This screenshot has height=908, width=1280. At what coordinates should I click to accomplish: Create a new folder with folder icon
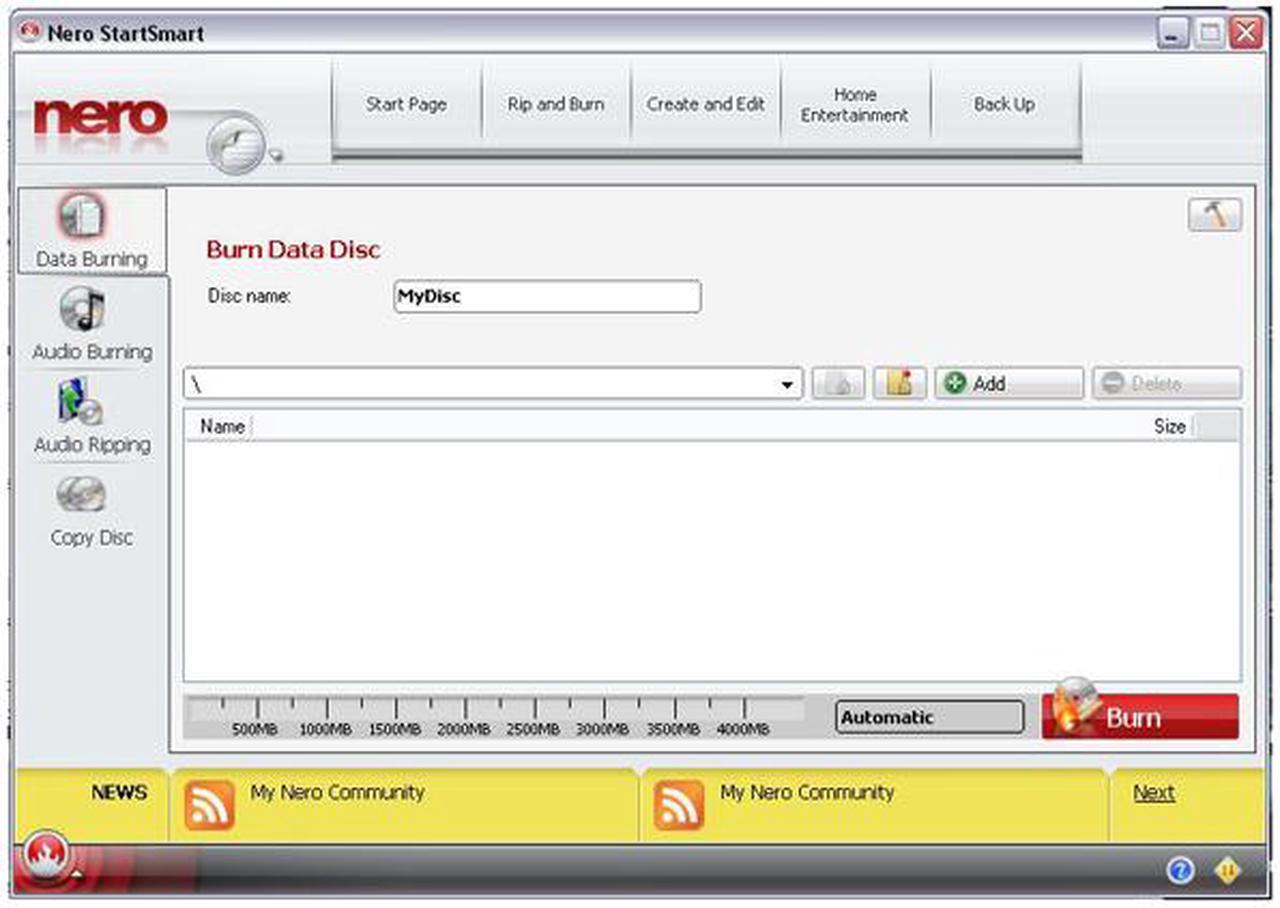[900, 384]
